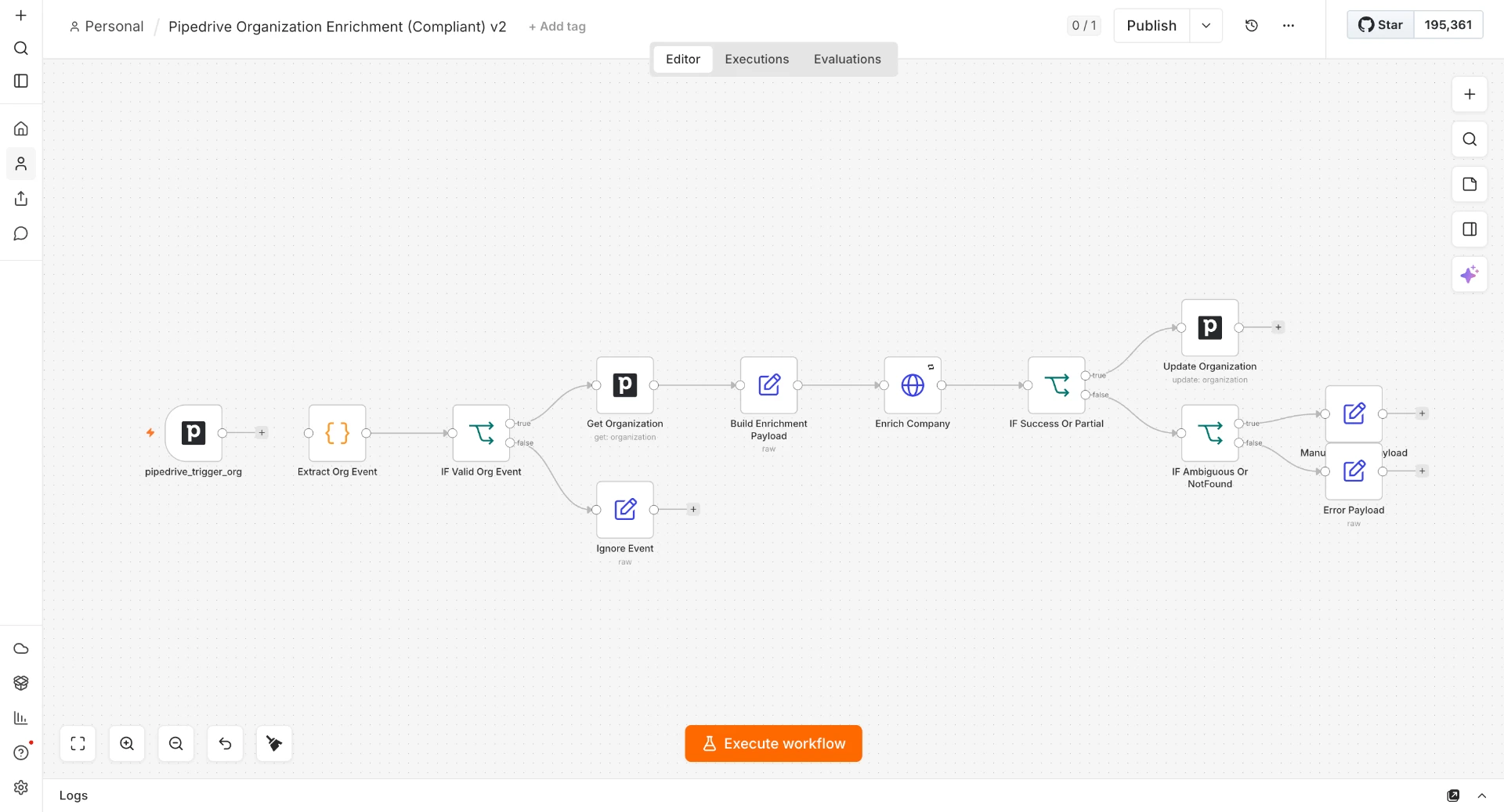This screenshot has height=812, width=1504.
Task: Click plus after Ignore Event node
Action: (693, 510)
